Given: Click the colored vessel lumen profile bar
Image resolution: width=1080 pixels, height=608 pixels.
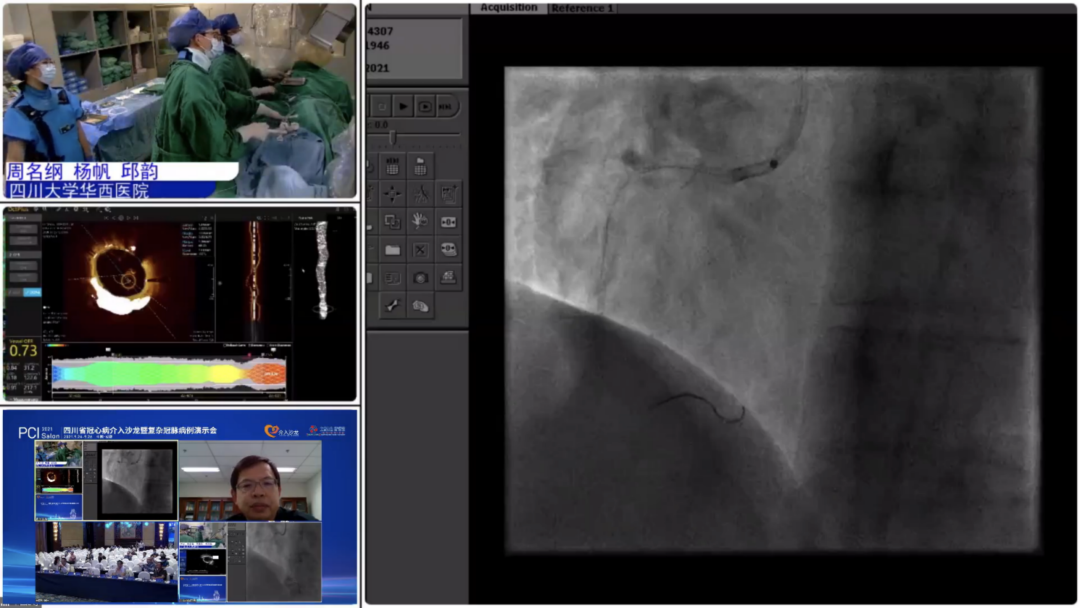Looking at the screenshot, I should pos(168,374).
